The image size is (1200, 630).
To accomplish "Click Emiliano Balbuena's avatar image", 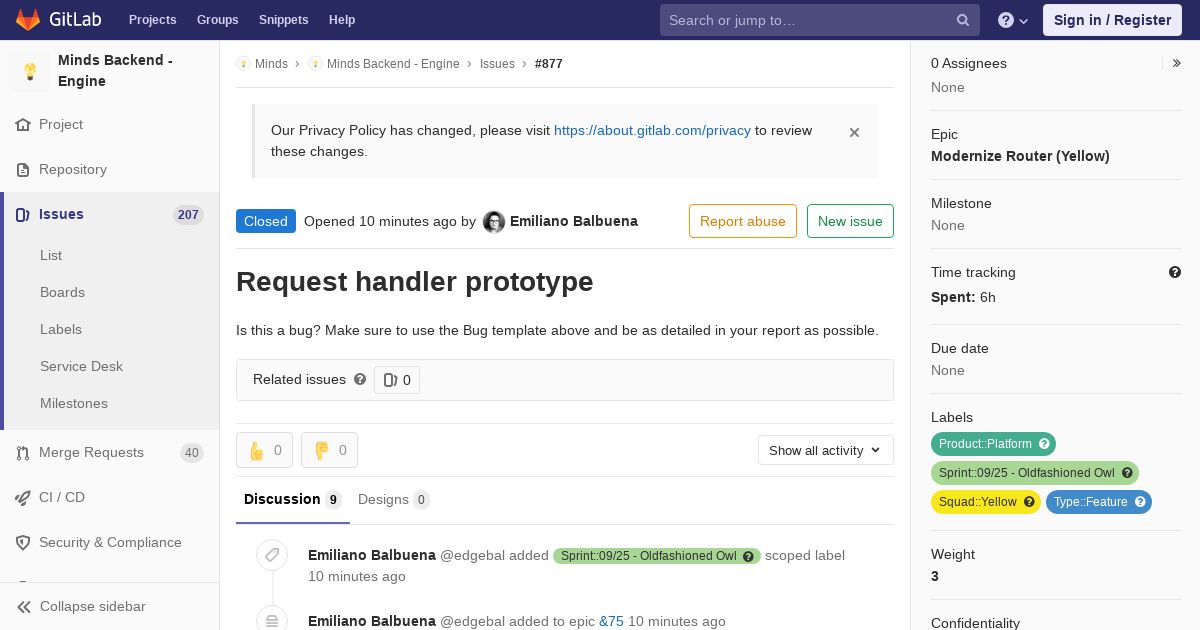I will click(494, 222).
